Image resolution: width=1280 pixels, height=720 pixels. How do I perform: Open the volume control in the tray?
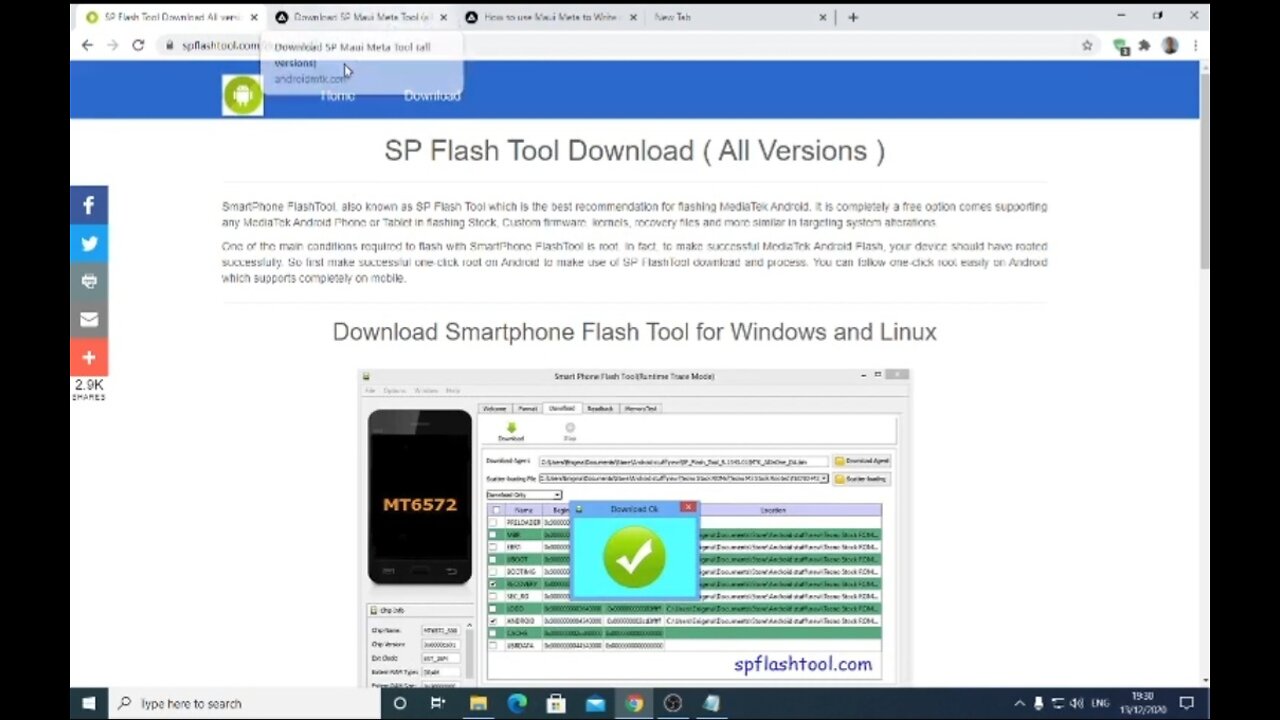1077,703
